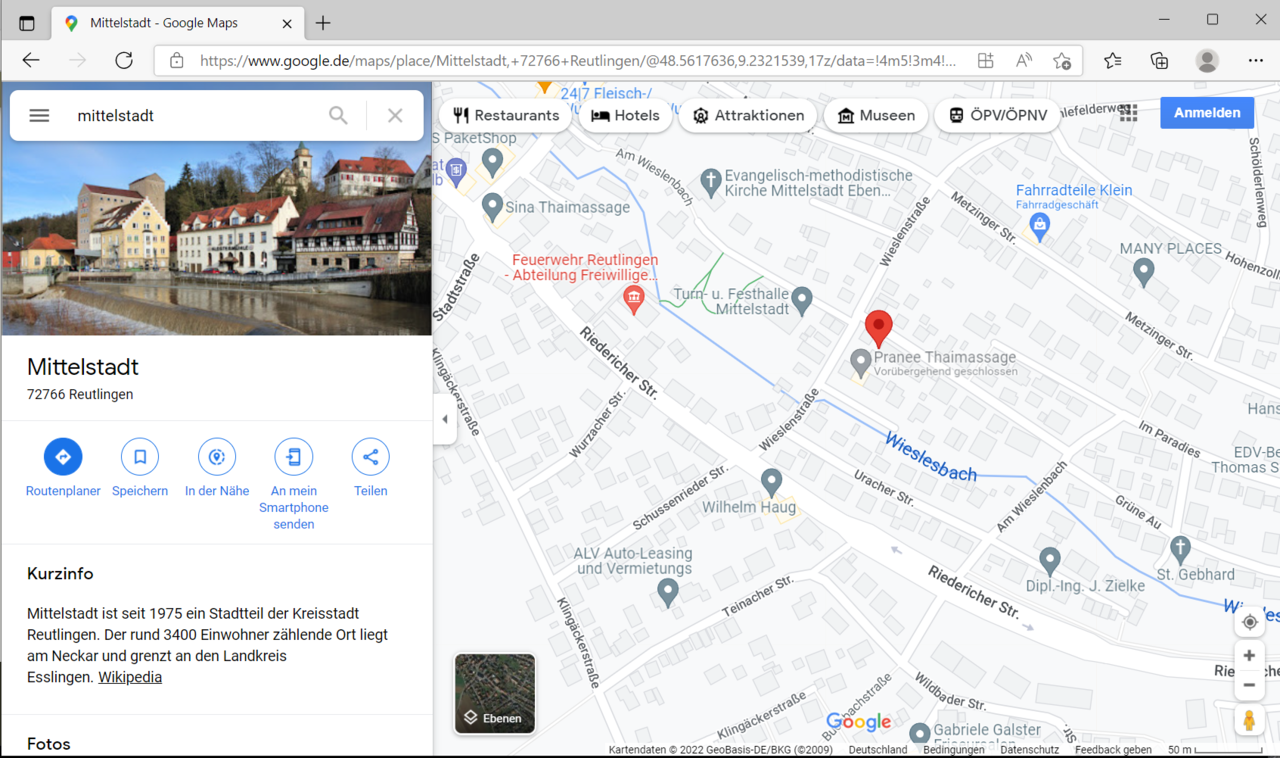This screenshot has height=758, width=1280.
Task: Click the Teilen share icon
Action: [x=371, y=457]
